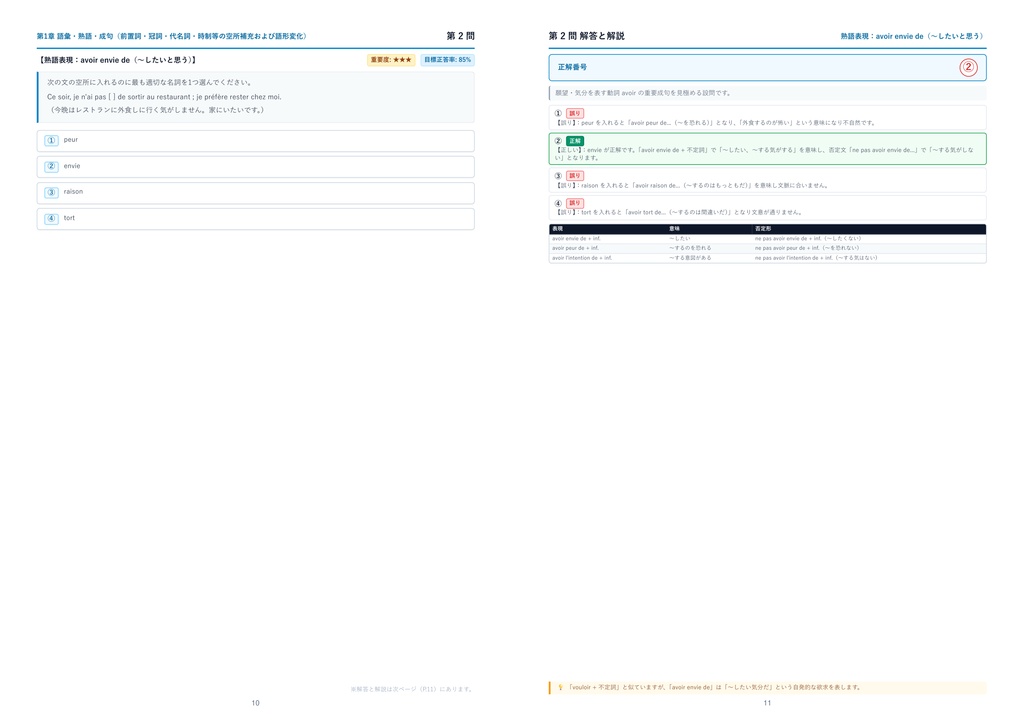Click the 否定形 table column header
The width and height of the screenshot is (1024, 724).
(x=763, y=229)
